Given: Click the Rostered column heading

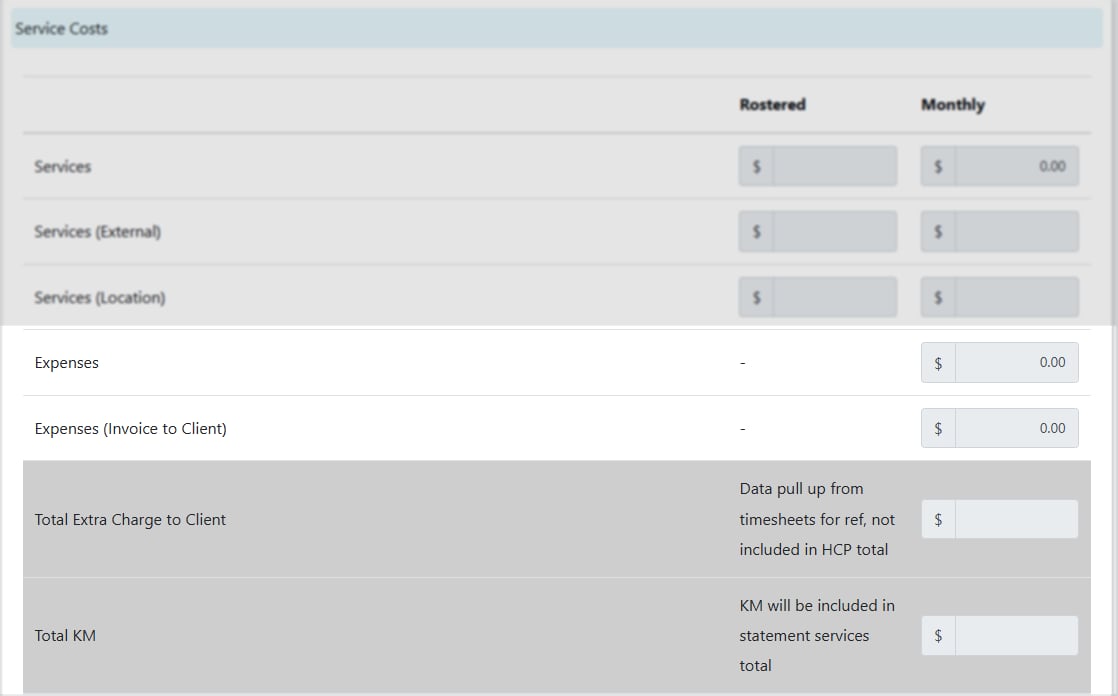Looking at the screenshot, I should pos(772,105).
